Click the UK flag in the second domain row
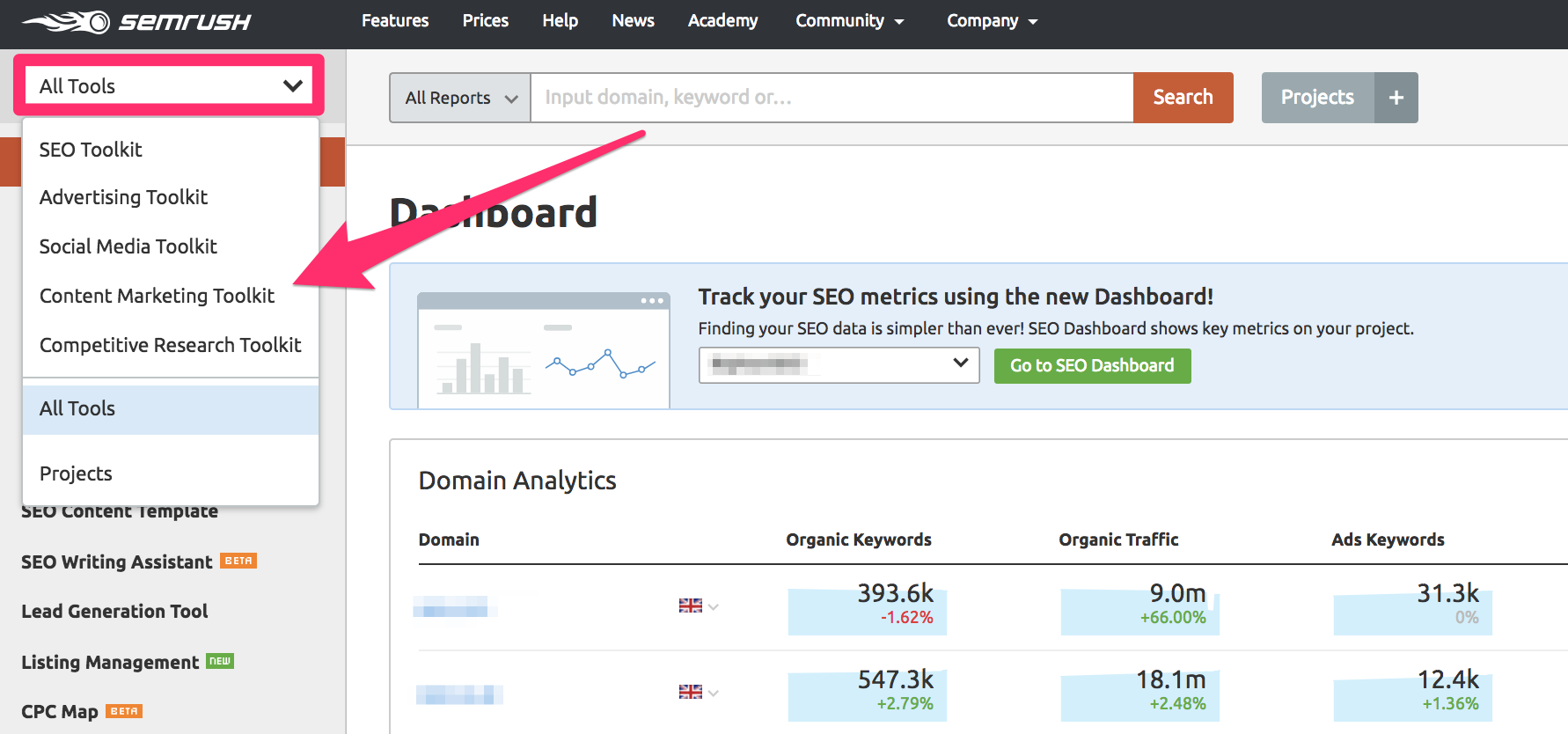Viewport: 1568px width, 734px height. 691,692
